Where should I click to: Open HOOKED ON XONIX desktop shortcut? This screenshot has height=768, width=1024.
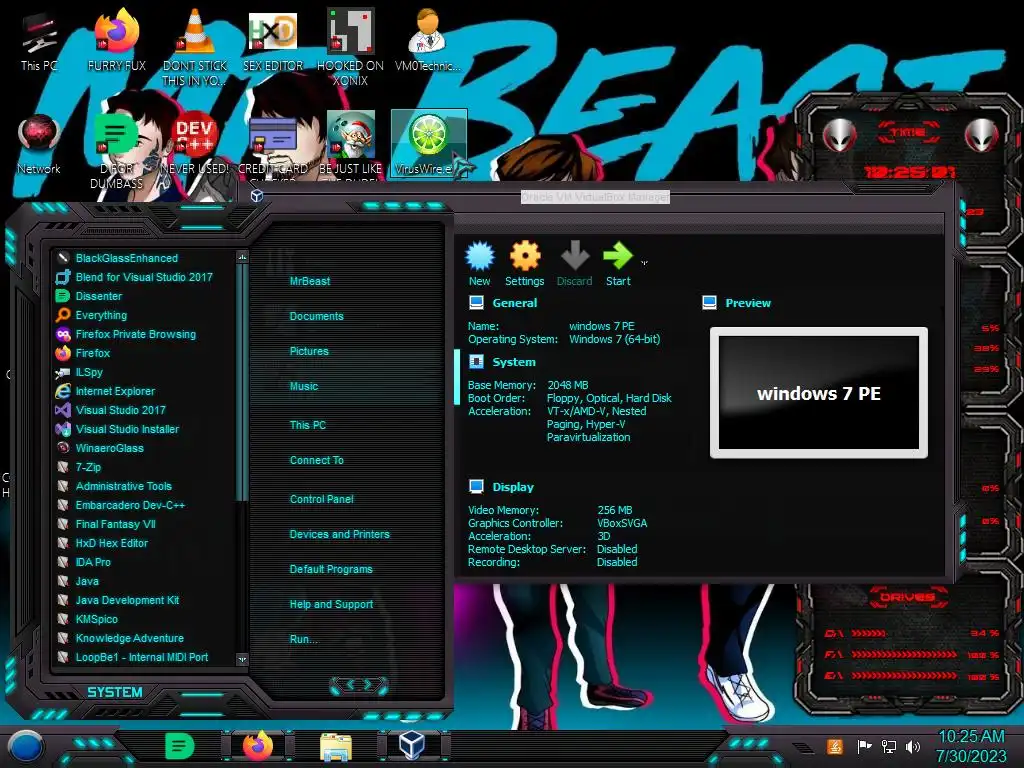pos(351,47)
